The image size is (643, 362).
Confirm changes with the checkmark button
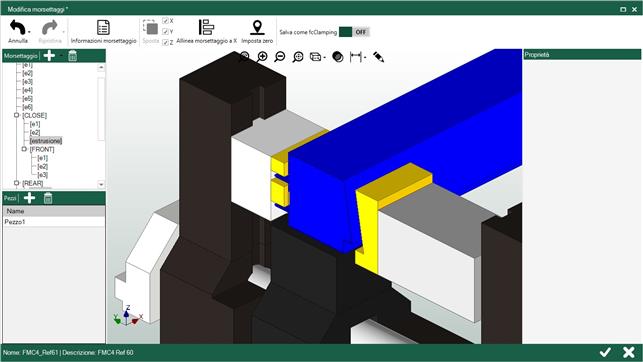[x=605, y=352]
